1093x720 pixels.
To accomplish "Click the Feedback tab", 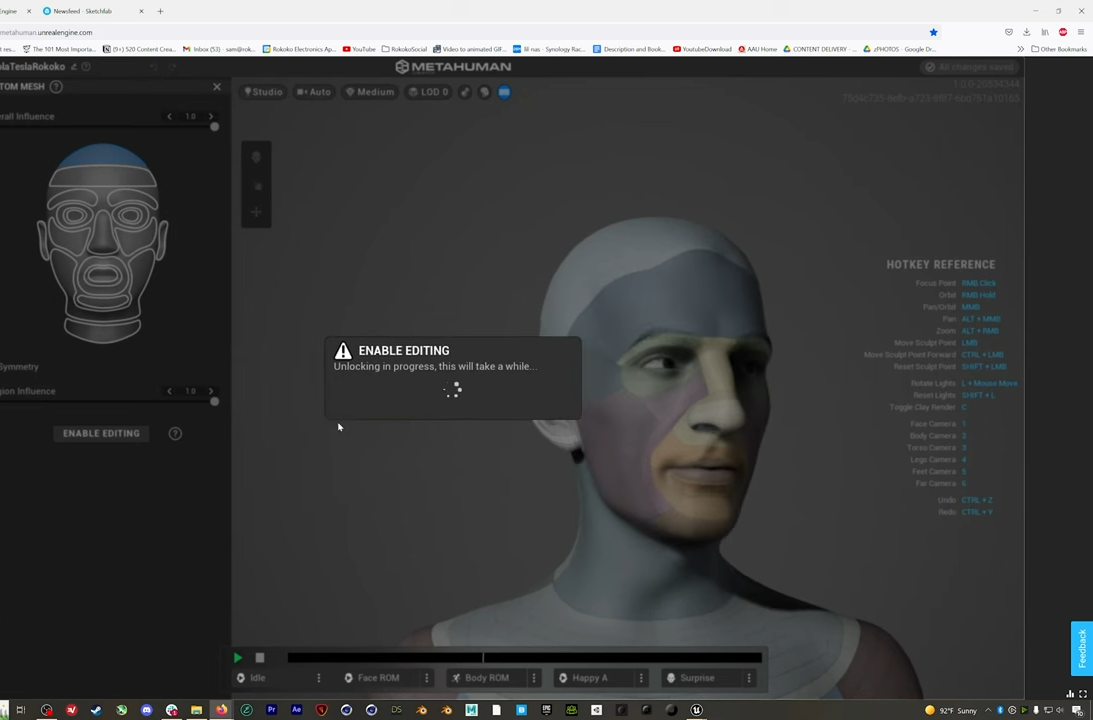I will pos(1082,648).
